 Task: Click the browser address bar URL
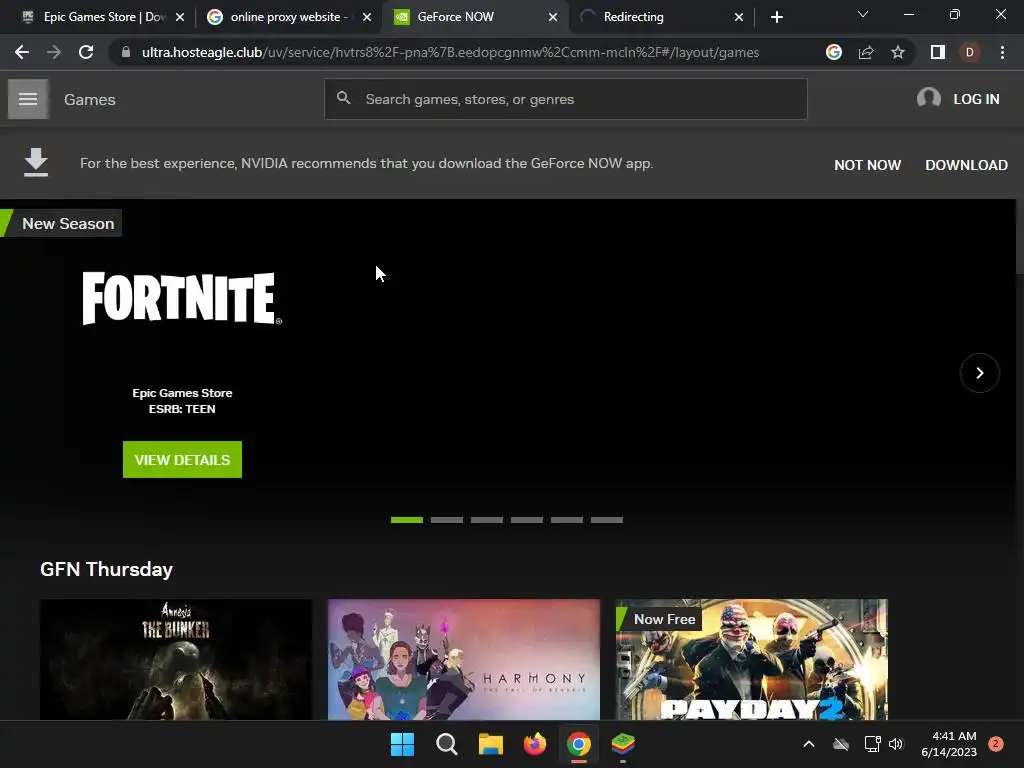[x=451, y=52]
